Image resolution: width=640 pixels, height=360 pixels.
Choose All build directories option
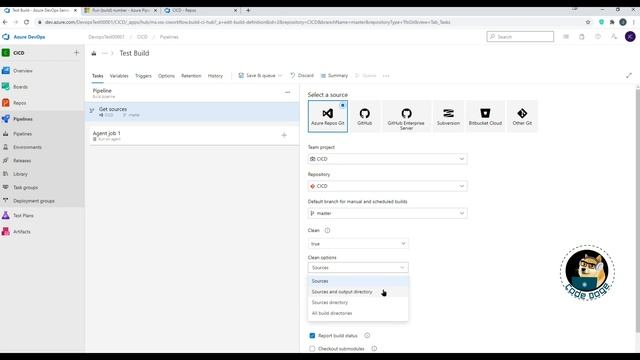click(x=358, y=313)
